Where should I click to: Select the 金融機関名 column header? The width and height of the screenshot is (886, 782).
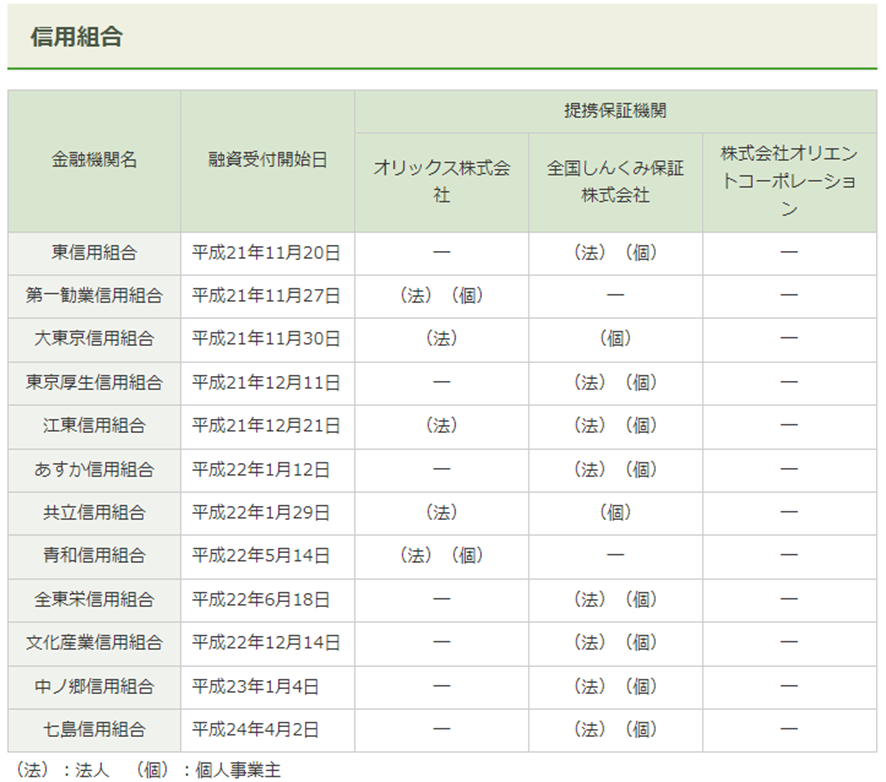pos(94,160)
